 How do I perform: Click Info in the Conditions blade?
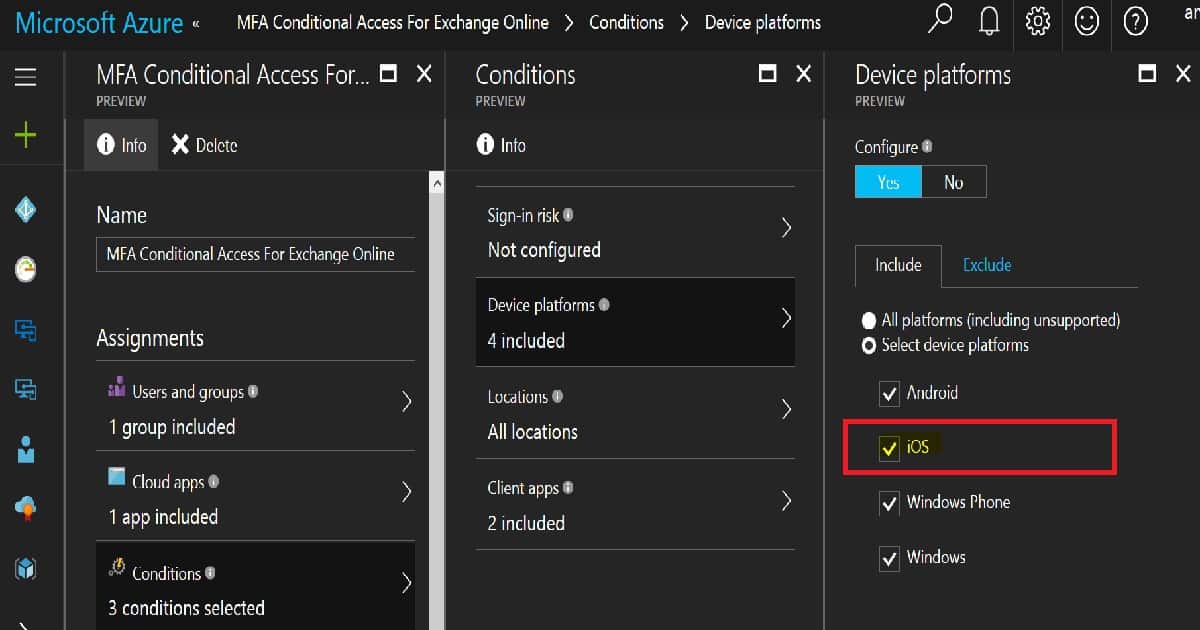pos(501,146)
